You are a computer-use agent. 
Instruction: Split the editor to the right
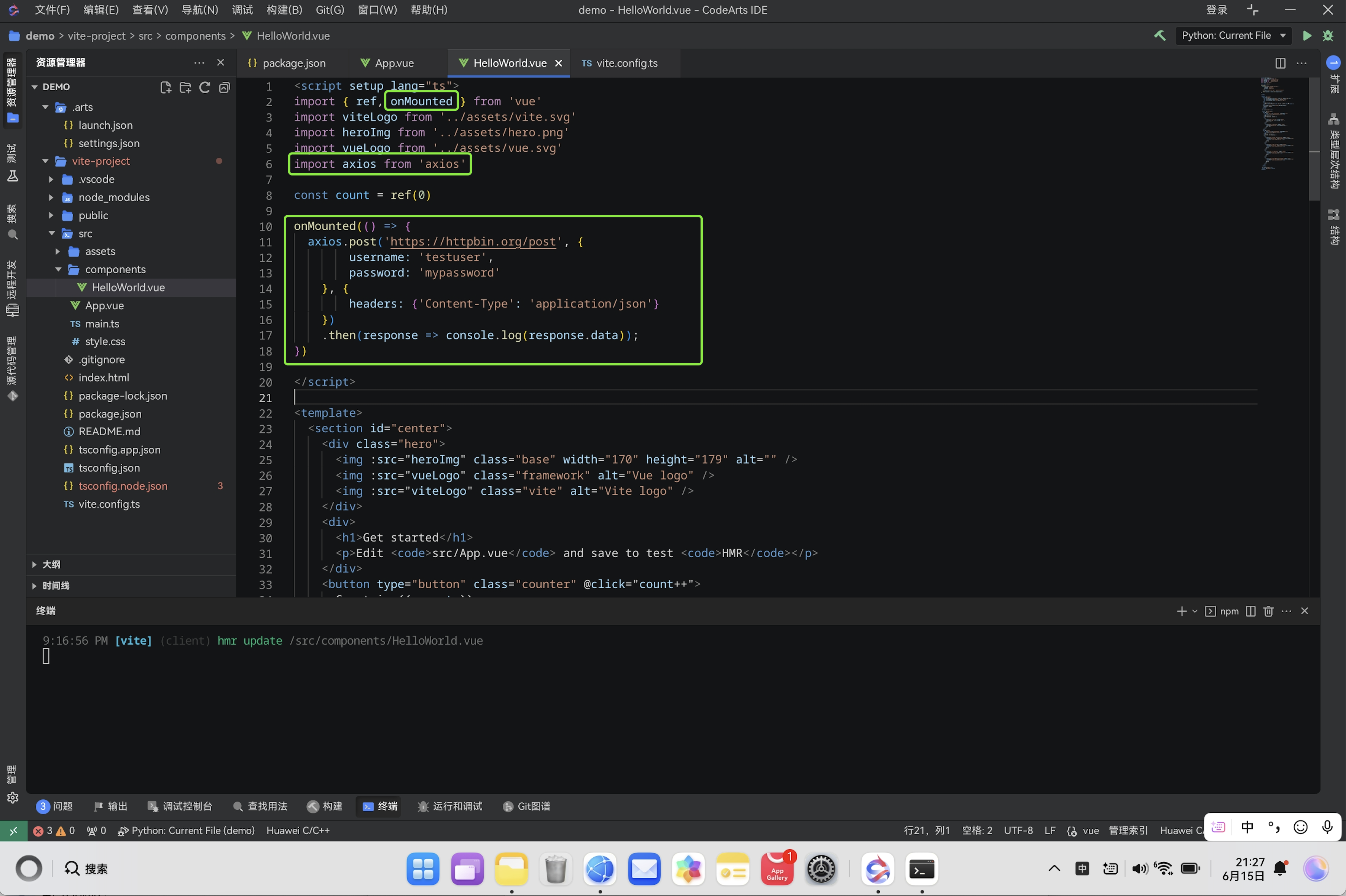1280,63
